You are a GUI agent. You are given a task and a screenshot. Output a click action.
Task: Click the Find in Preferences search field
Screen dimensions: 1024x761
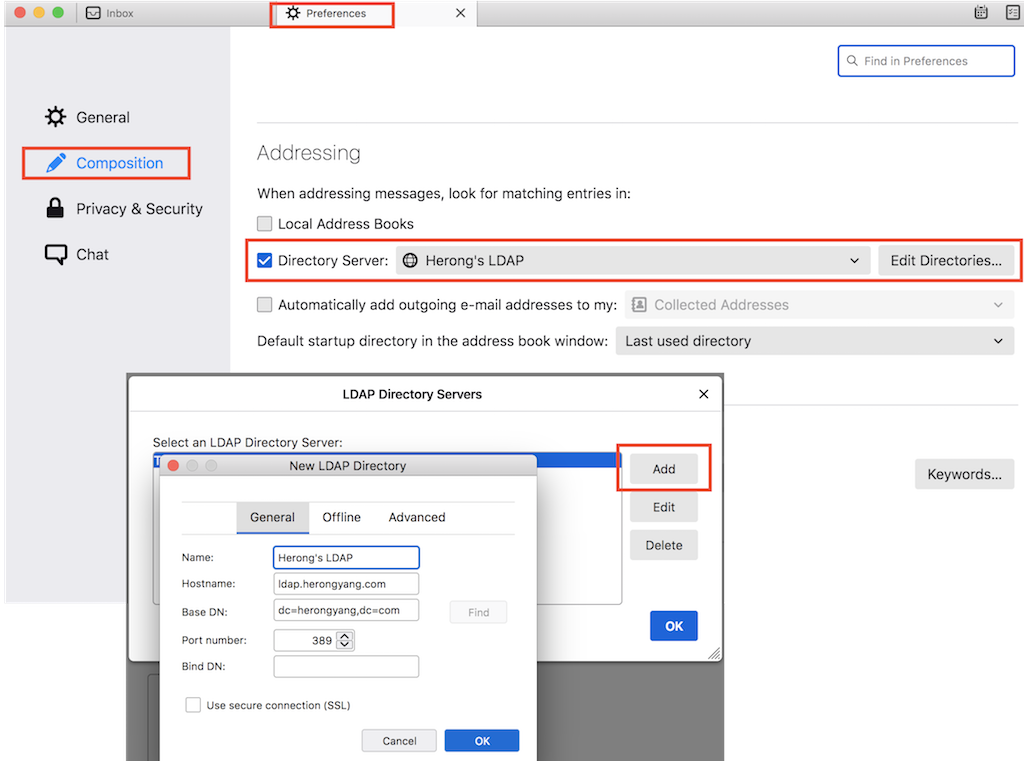click(925, 60)
